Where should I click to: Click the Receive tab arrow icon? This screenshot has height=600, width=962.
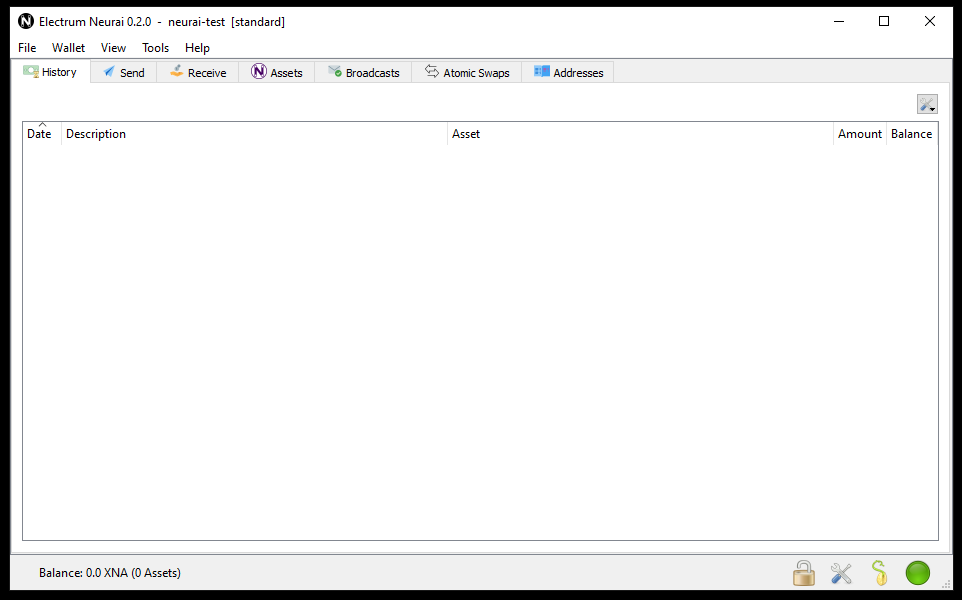point(176,72)
